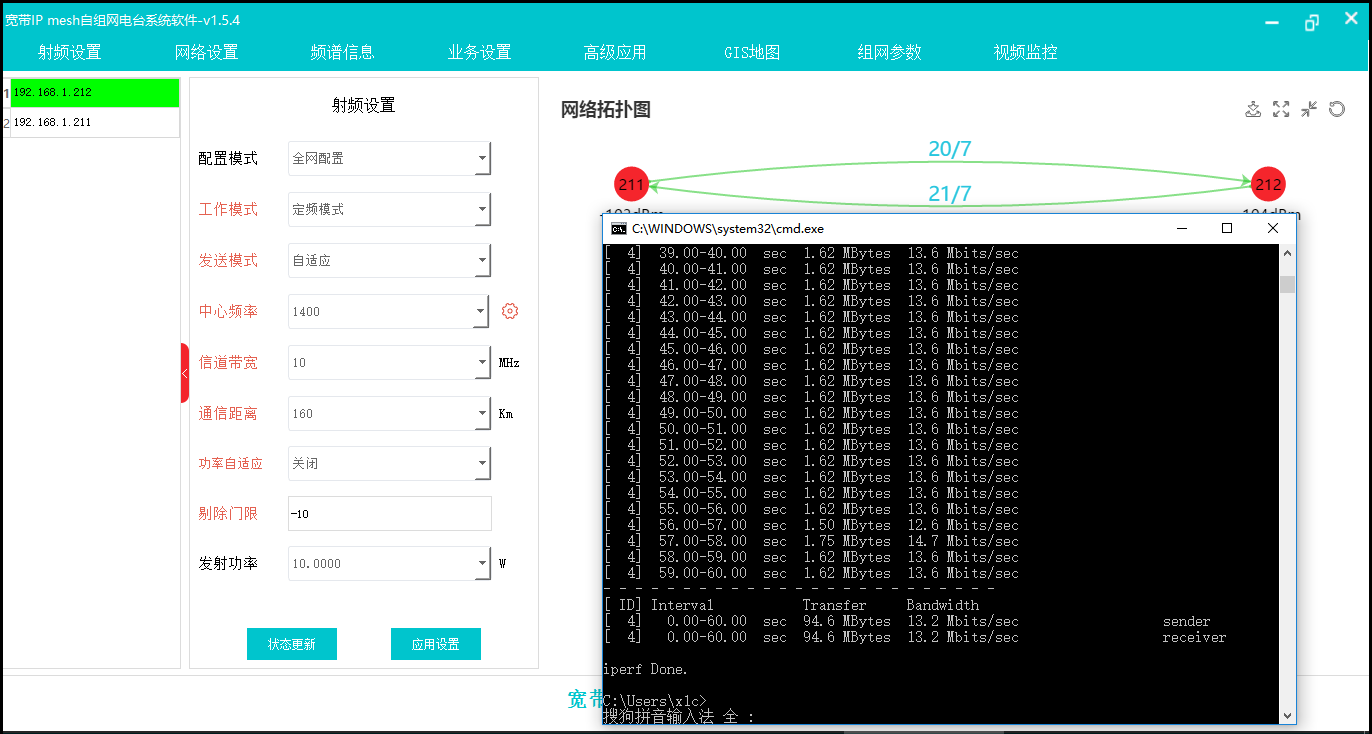Select device 192.168.1.211 in list
Image resolution: width=1372 pixels, height=734 pixels.
click(95, 122)
